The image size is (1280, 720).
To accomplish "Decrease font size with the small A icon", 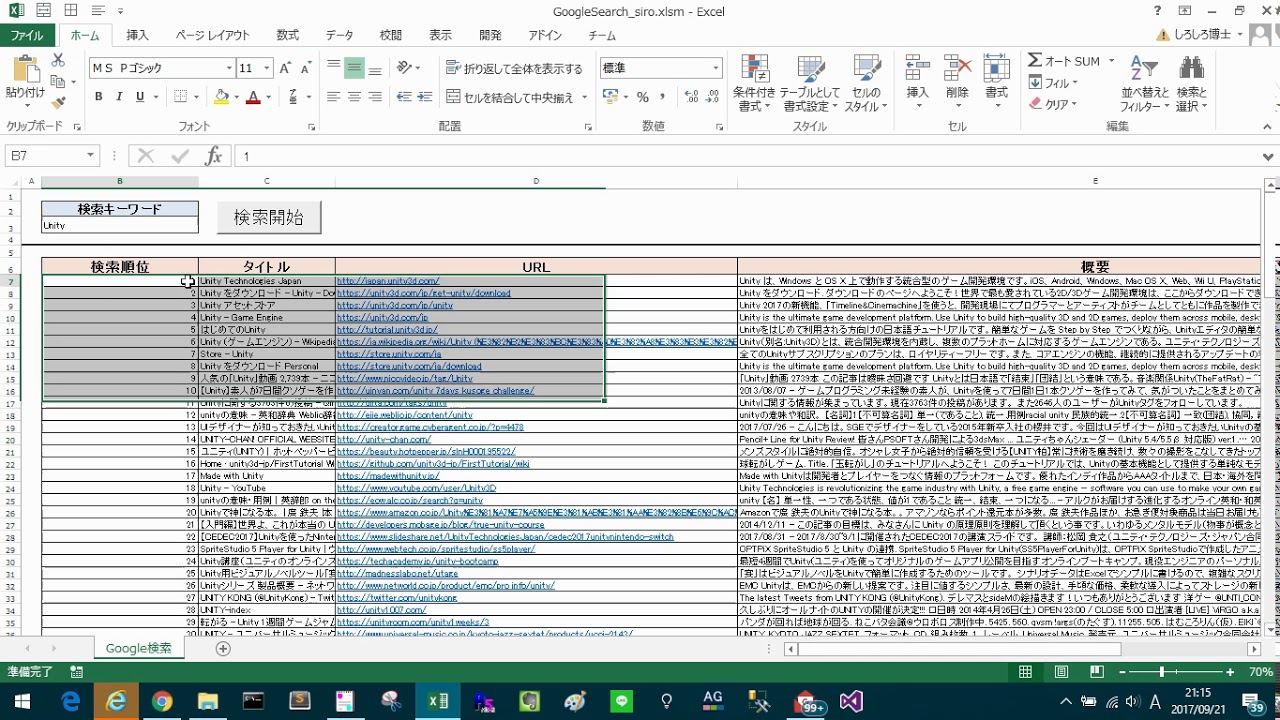I will (305, 68).
